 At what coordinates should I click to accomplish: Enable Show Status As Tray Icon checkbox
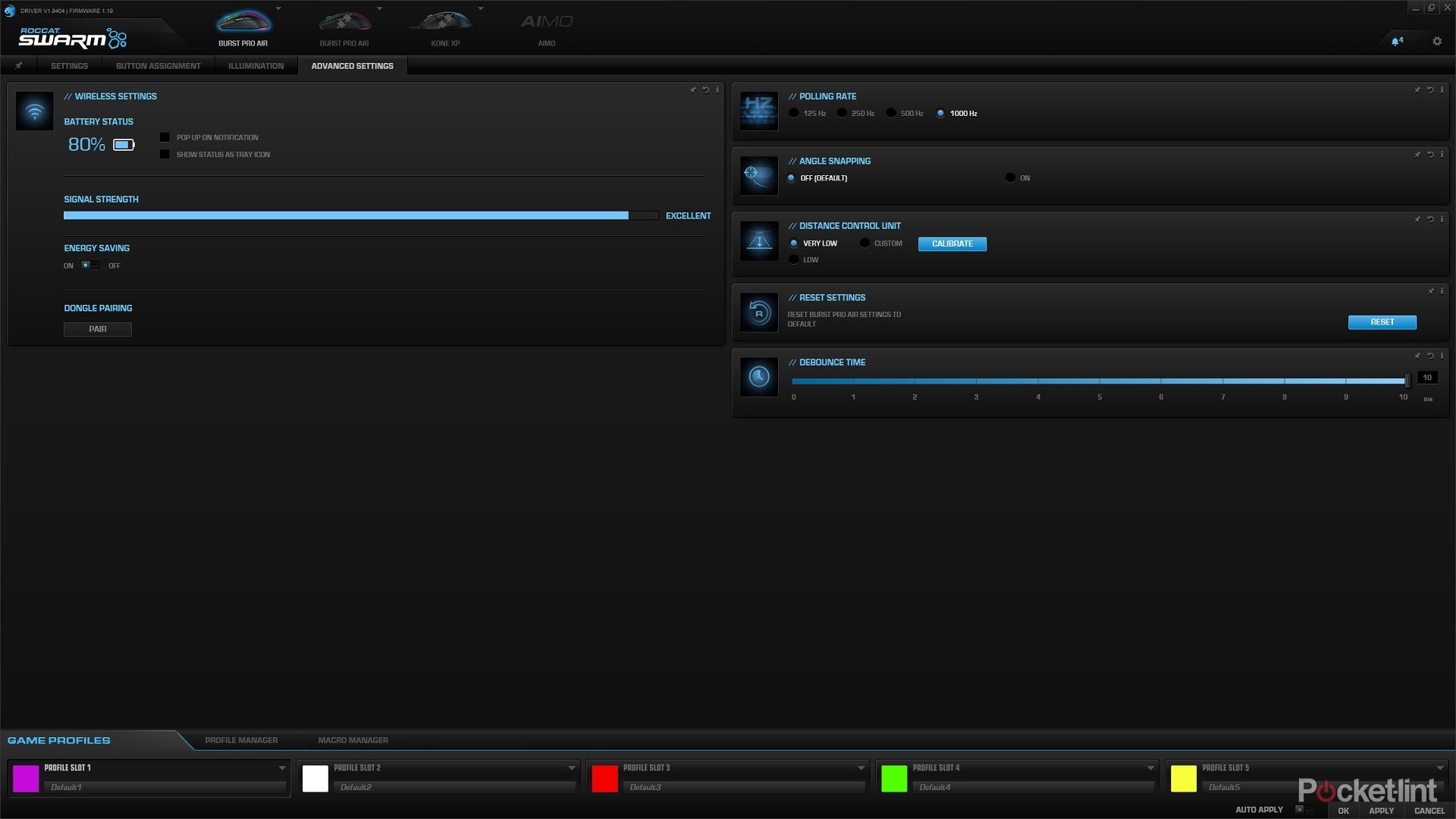[x=165, y=154]
